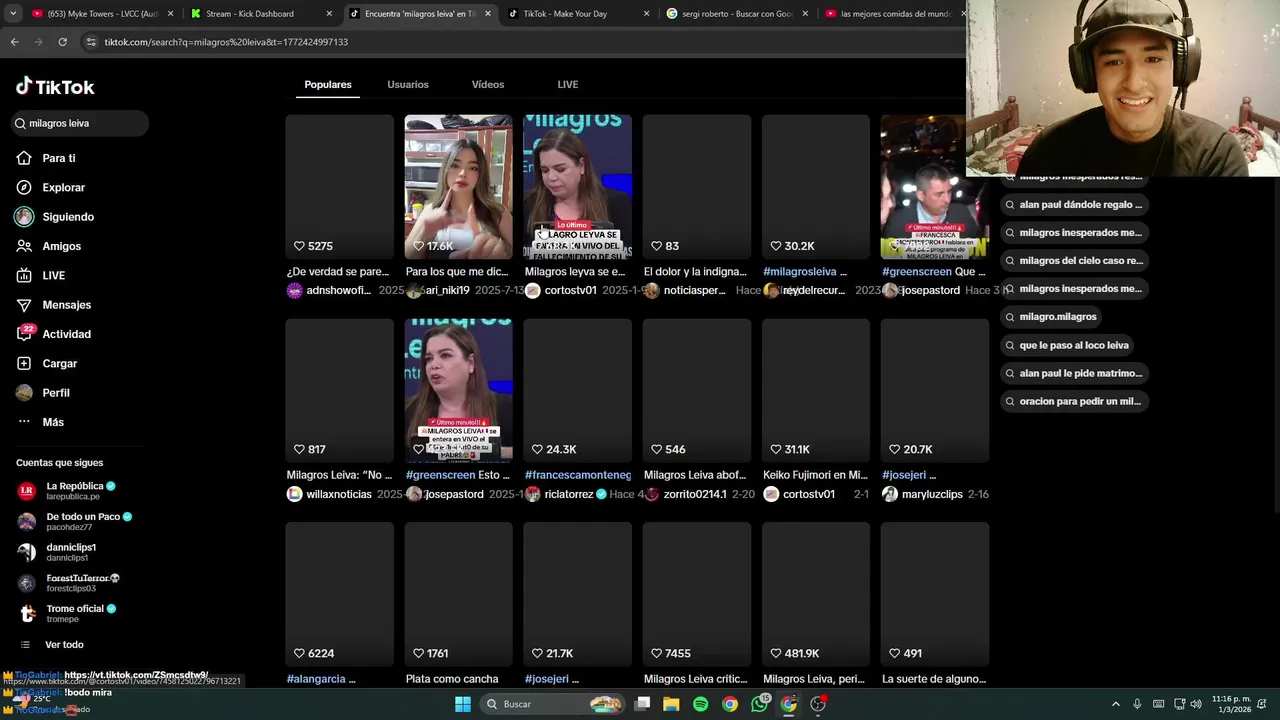Screen dimensions: 1280x720
Task: Click the TikTok search field
Action: click(80, 123)
